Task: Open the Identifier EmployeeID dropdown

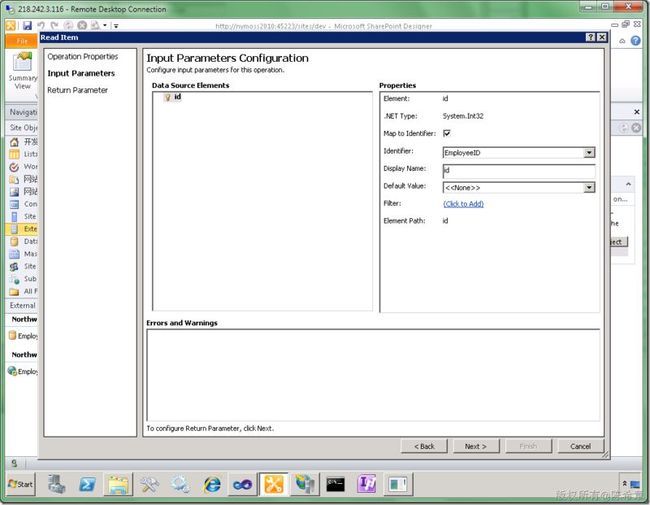Action: point(589,153)
